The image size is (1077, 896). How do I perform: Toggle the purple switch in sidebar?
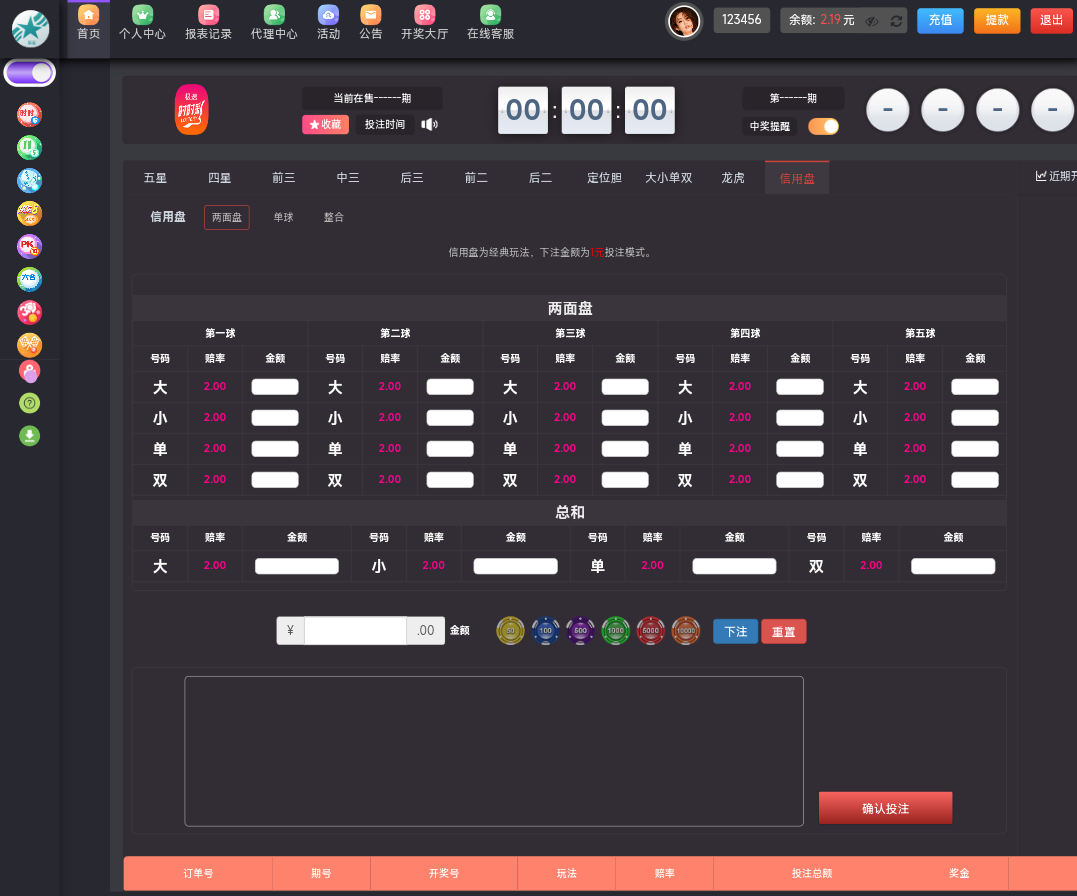[x=30, y=73]
